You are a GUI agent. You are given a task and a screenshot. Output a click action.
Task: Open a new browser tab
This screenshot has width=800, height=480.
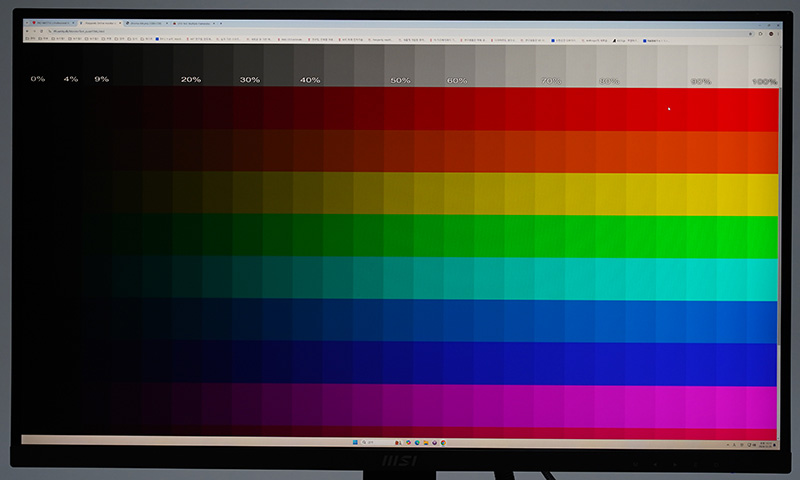point(221,23)
